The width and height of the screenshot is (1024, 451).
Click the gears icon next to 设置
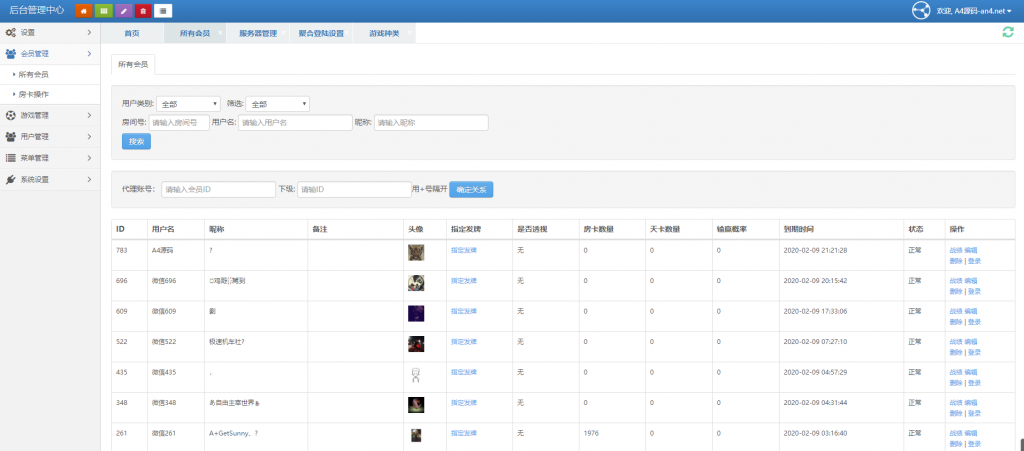point(10,33)
